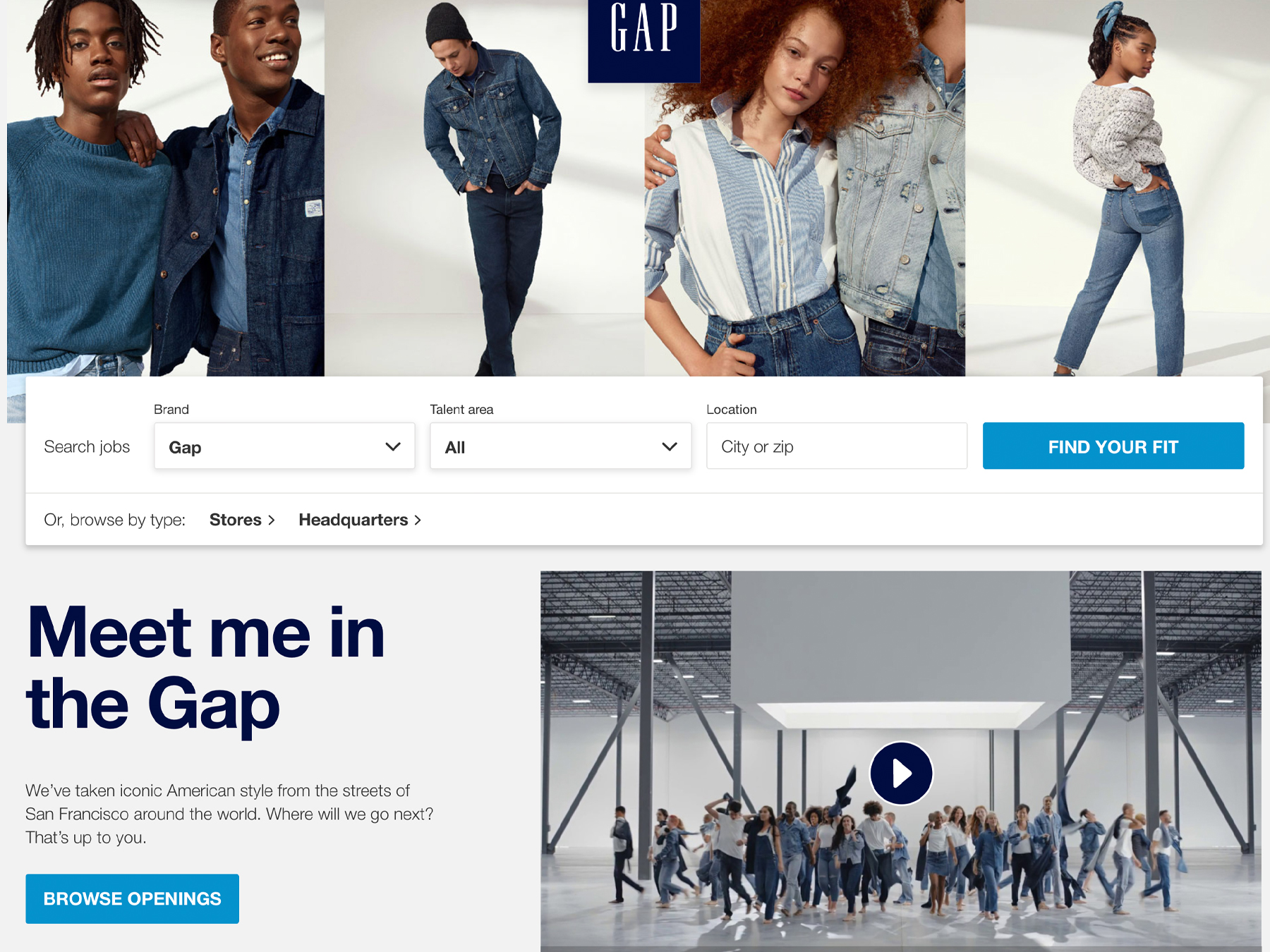
Task: Click the arrow icon next to Headquarters
Action: [x=418, y=520]
